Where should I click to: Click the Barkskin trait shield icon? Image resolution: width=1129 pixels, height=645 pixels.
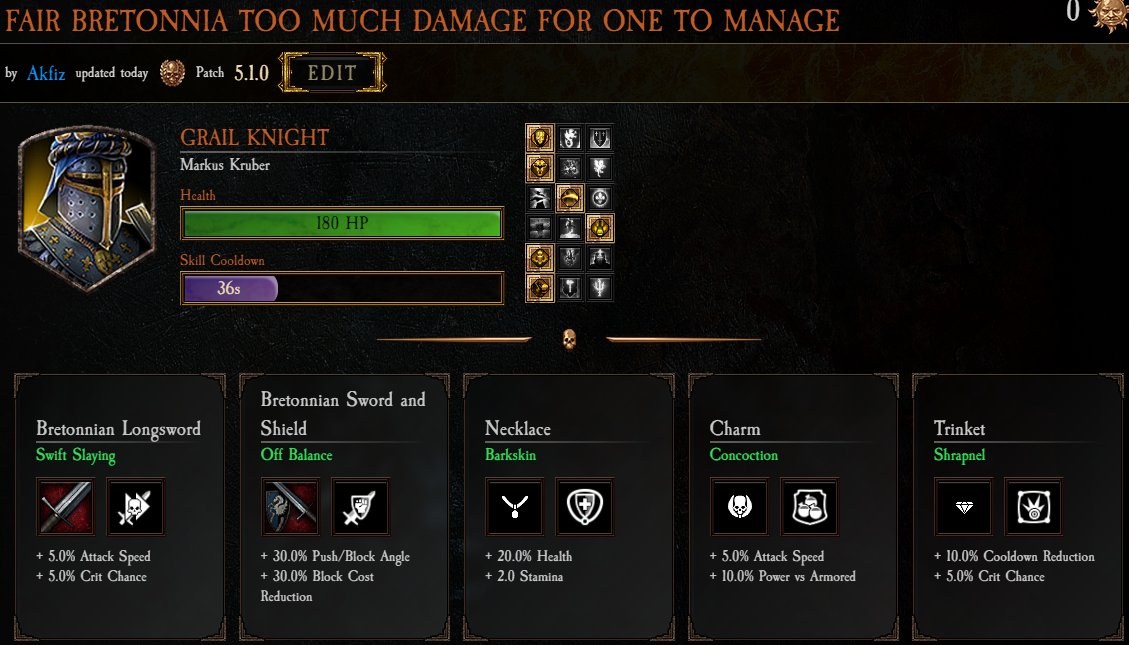585,507
